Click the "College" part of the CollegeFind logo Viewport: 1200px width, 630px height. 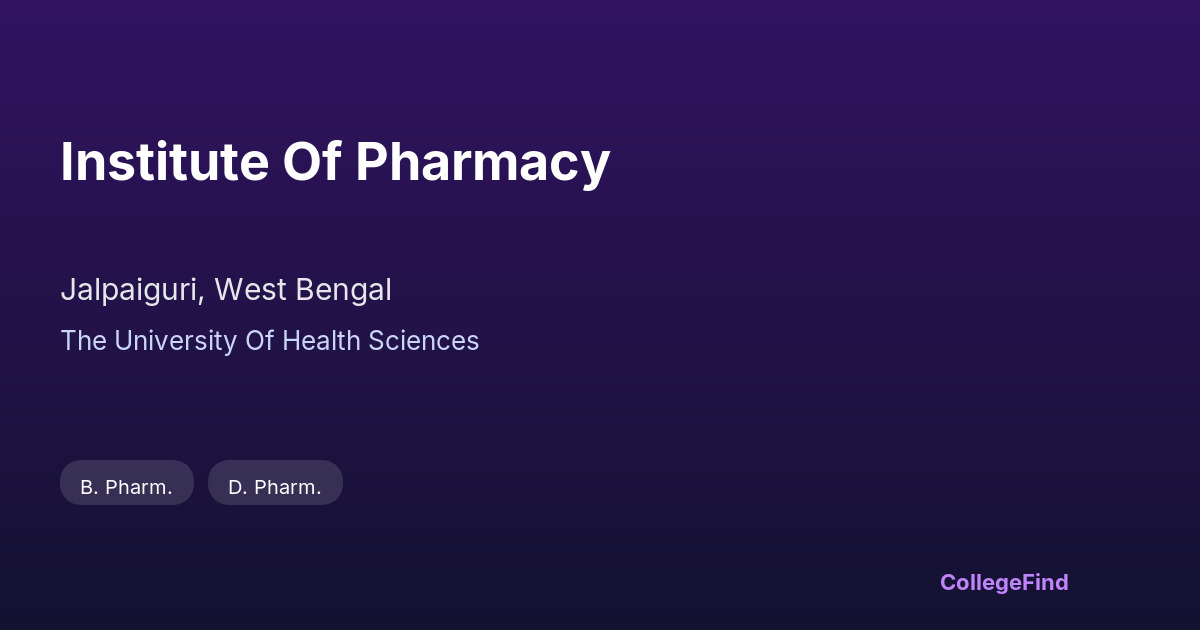coord(981,582)
